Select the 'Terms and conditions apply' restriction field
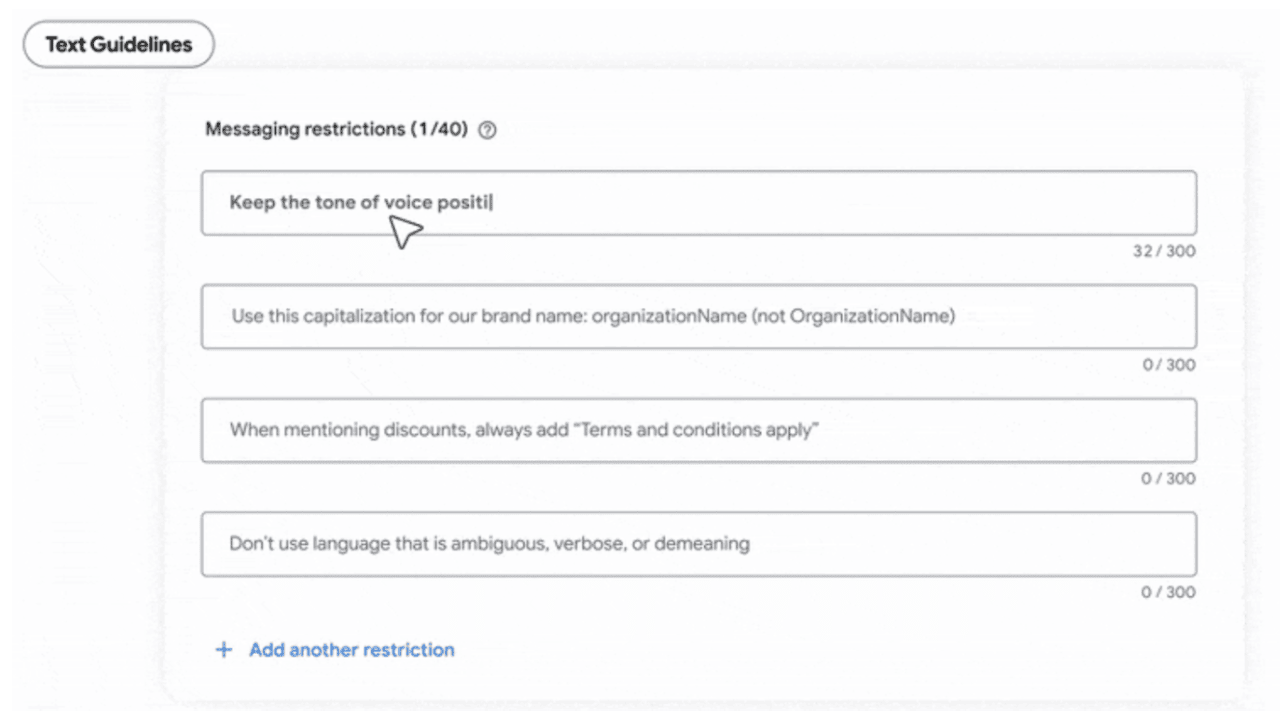1280x720 pixels. click(x=698, y=430)
